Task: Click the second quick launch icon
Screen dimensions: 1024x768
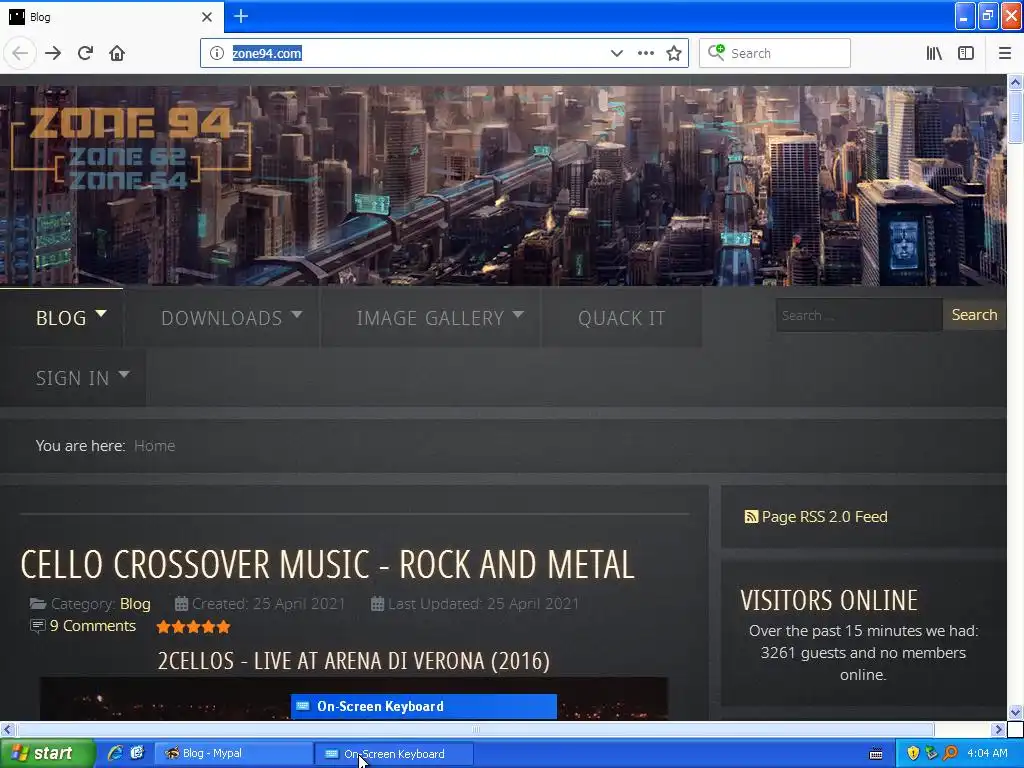Action: coord(137,753)
